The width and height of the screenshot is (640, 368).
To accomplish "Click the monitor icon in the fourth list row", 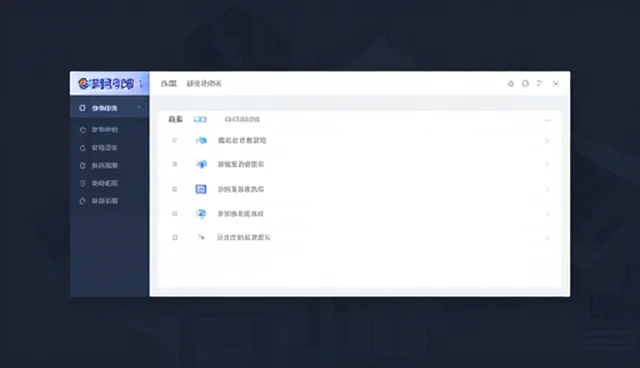I will coord(201,214).
